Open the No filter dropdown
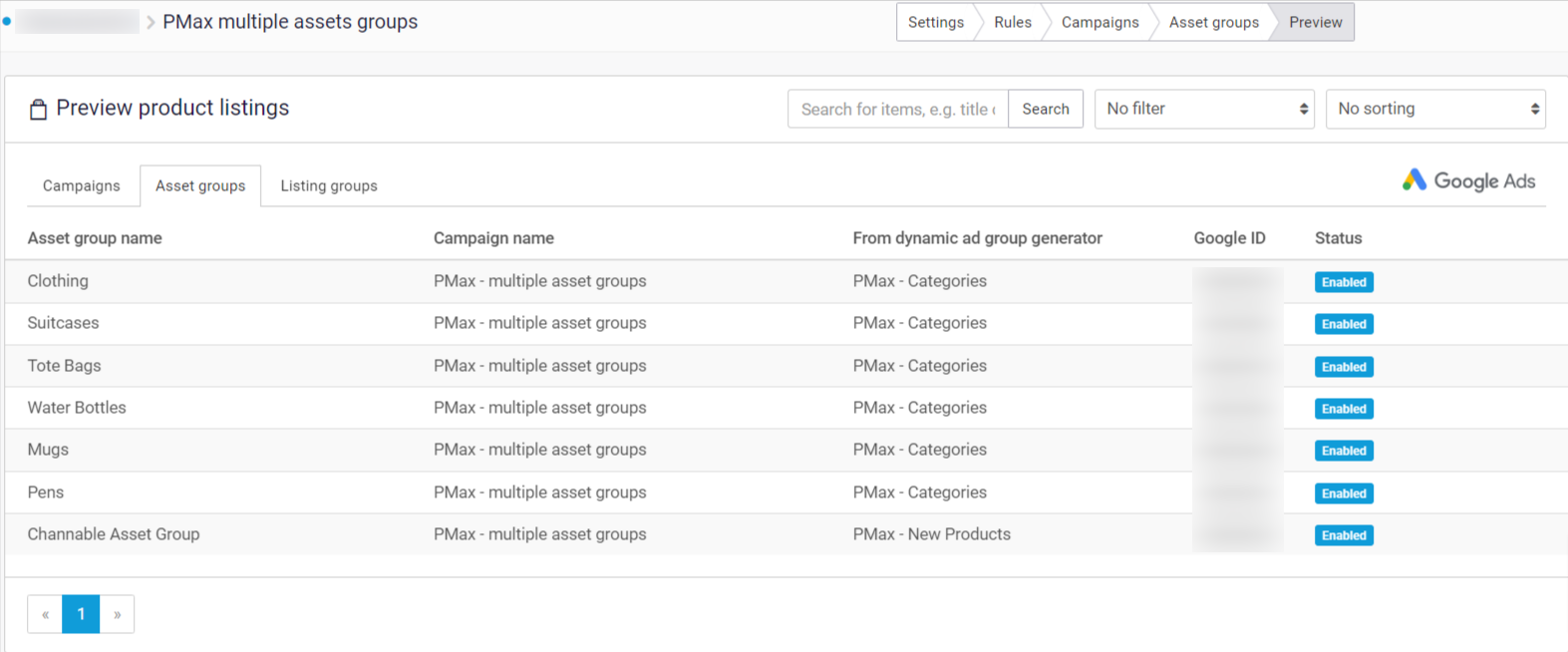 [x=1204, y=109]
